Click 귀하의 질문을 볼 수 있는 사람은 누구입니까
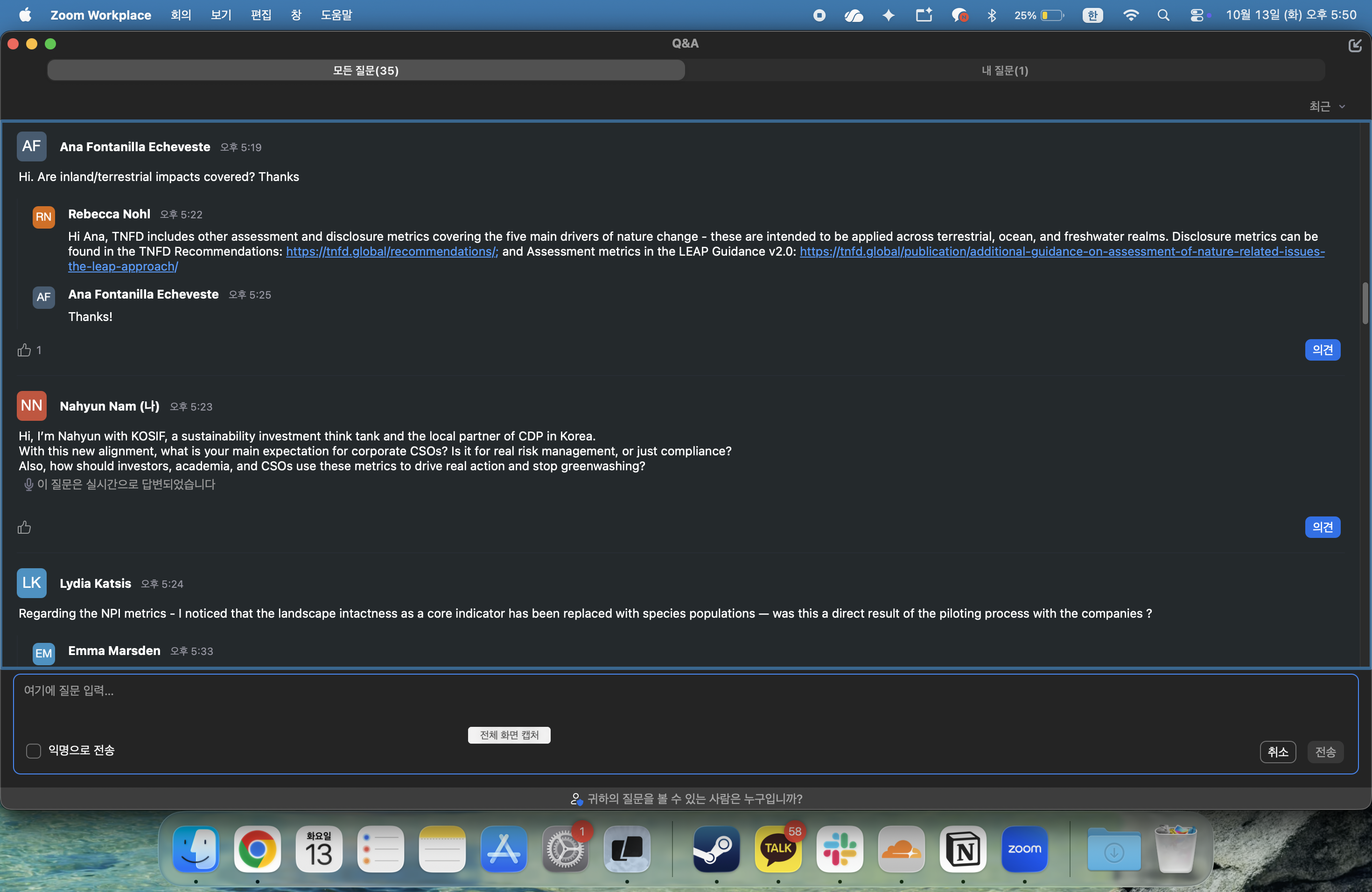Screen dimensions: 1372x892 686,799
